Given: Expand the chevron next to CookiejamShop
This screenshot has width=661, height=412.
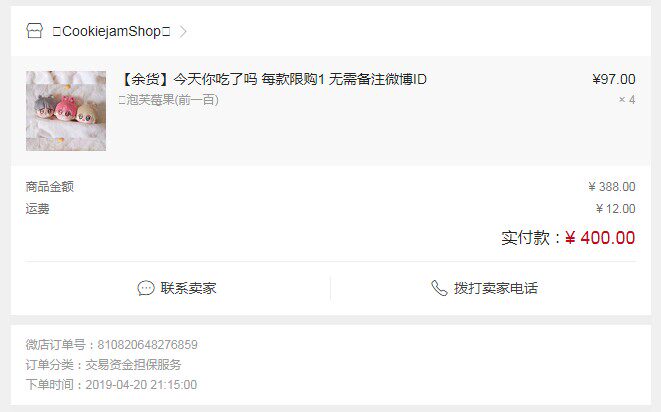Looking at the screenshot, I should (x=183, y=31).
